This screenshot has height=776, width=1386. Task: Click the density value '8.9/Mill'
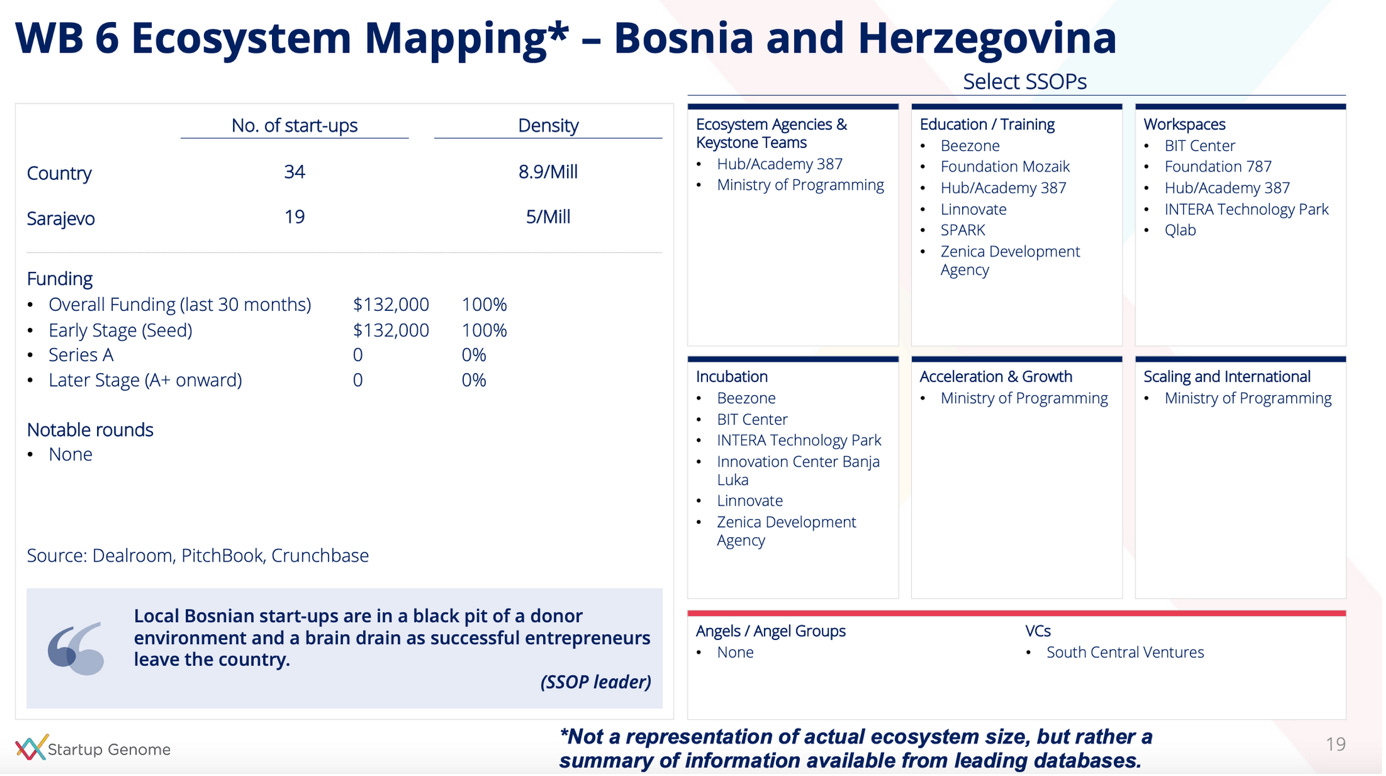click(548, 172)
